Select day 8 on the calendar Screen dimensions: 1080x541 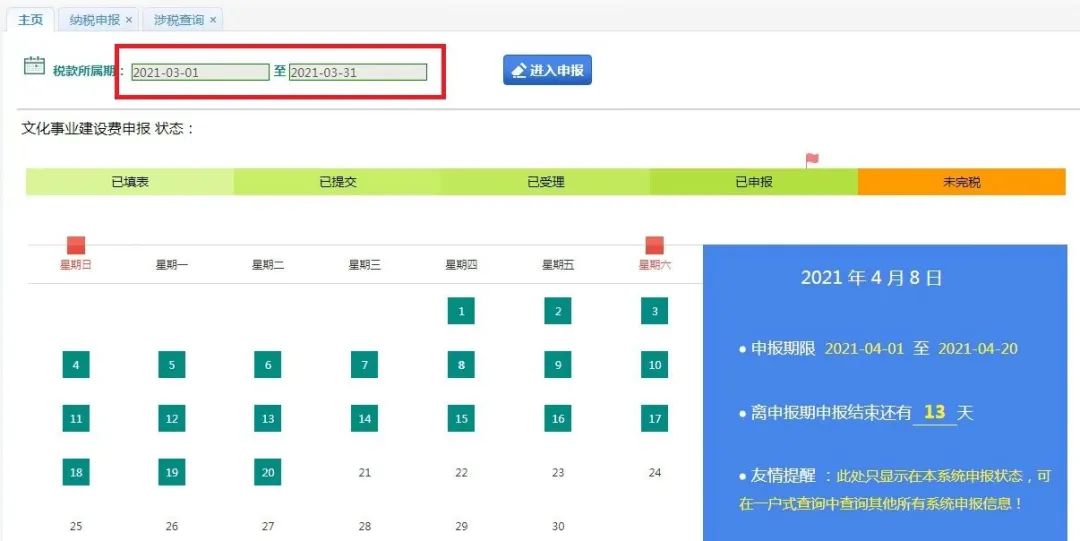click(461, 365)
